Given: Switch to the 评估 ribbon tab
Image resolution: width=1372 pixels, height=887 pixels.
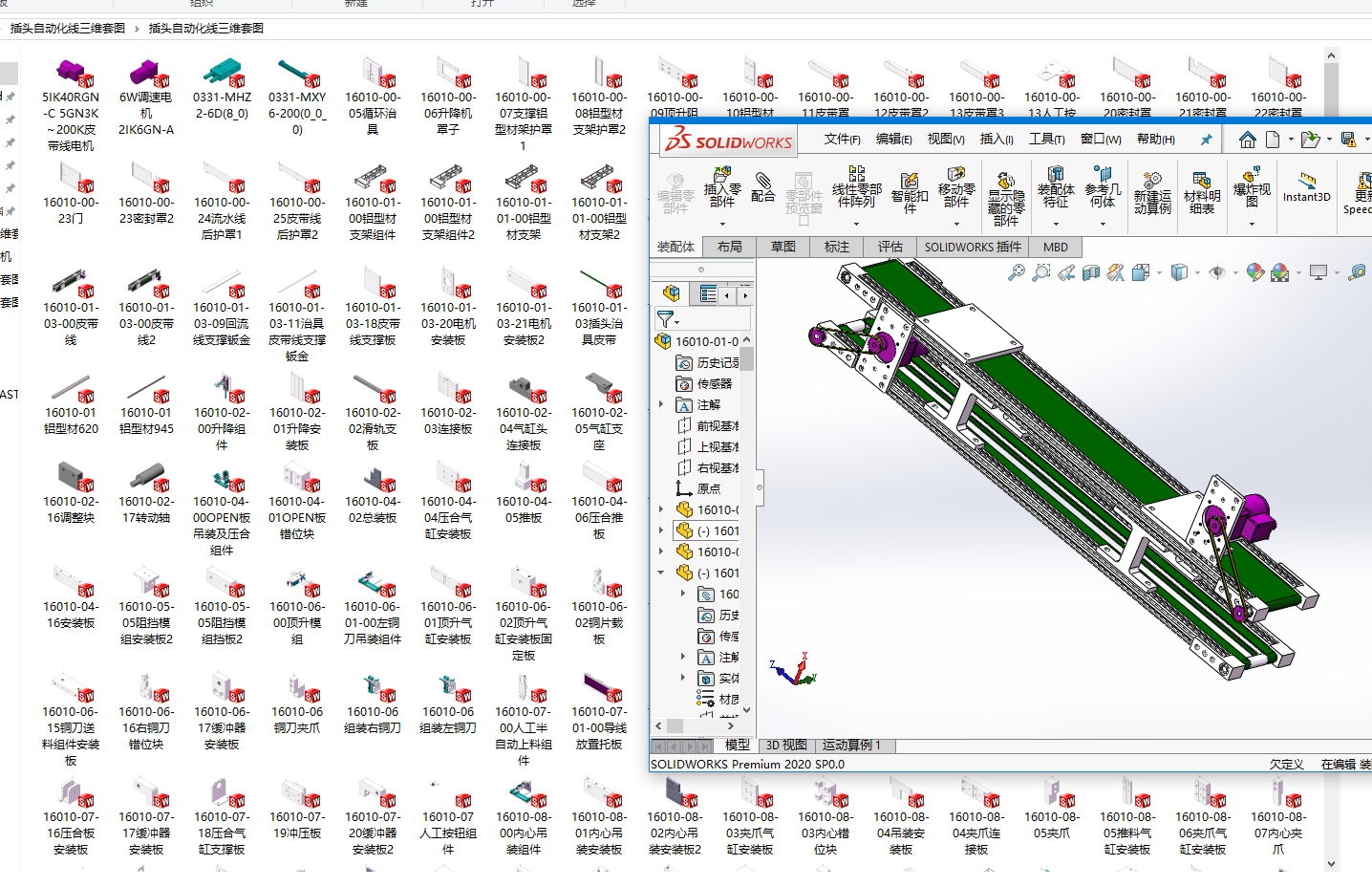Looking at the screenshot, I should tap(890, 247).
